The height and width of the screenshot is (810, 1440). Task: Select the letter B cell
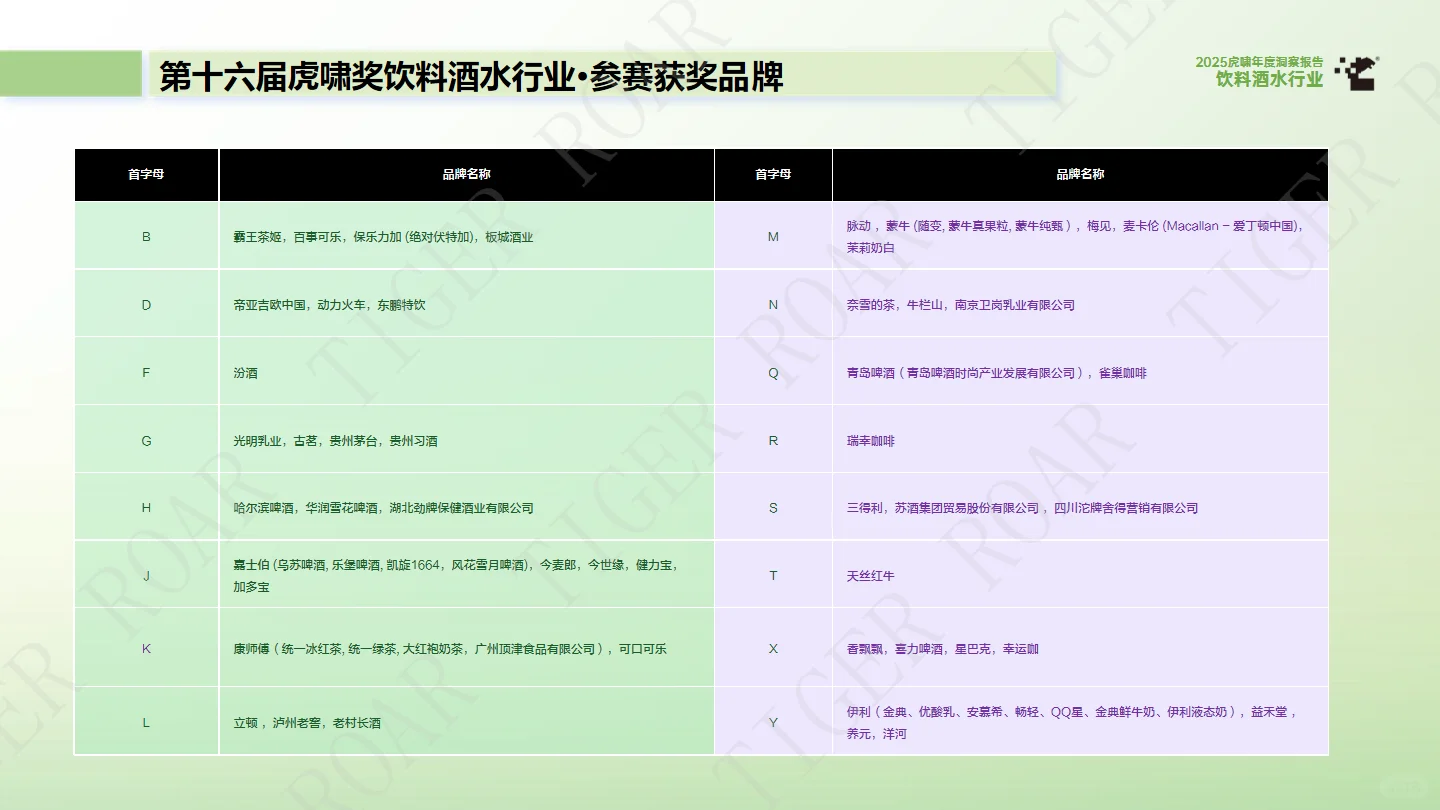tap(146, 236)
